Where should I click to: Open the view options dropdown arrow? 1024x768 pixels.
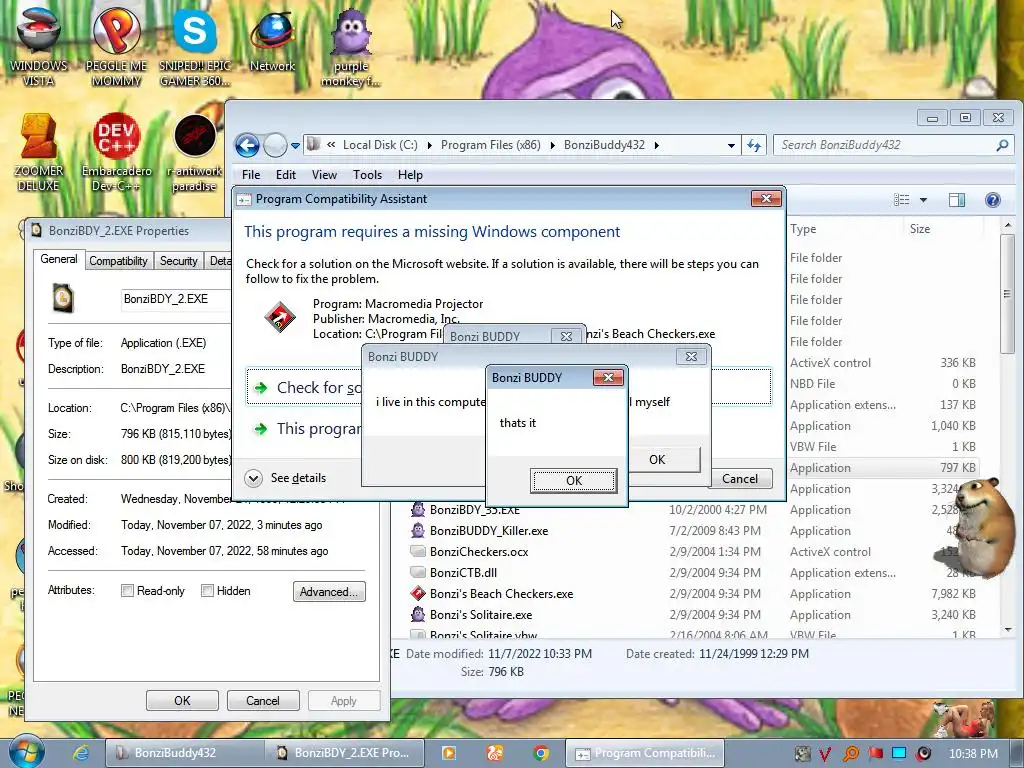(923, 200)
